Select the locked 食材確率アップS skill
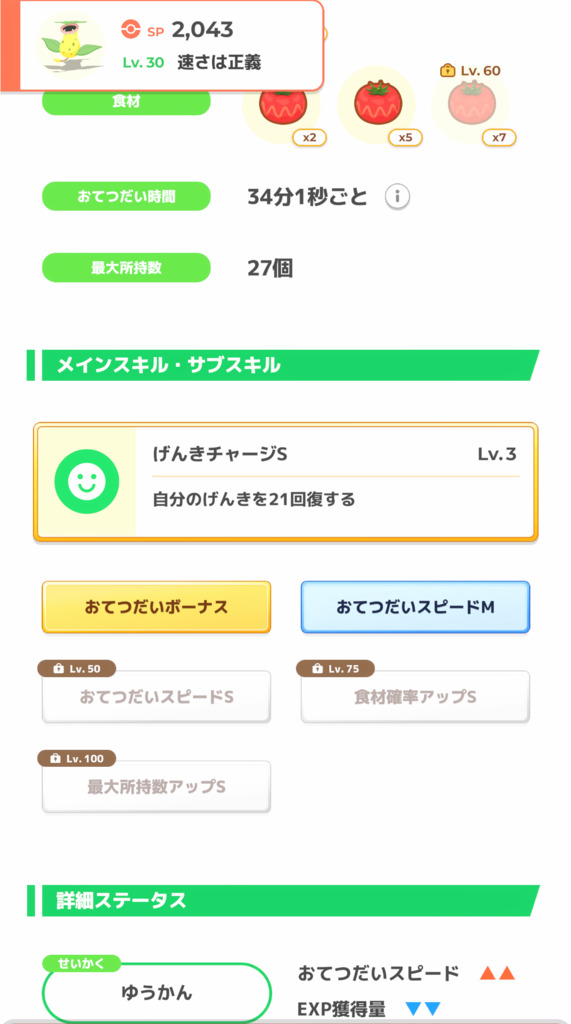The width and height of the screenshot is (571, 1024). 416,697
